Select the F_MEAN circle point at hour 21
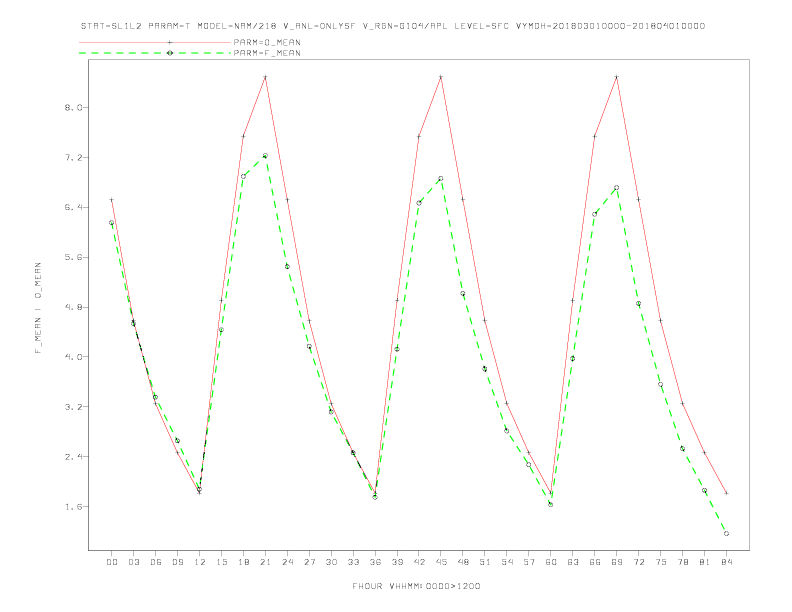The image size is (792, 612). (x=265, y=156)
